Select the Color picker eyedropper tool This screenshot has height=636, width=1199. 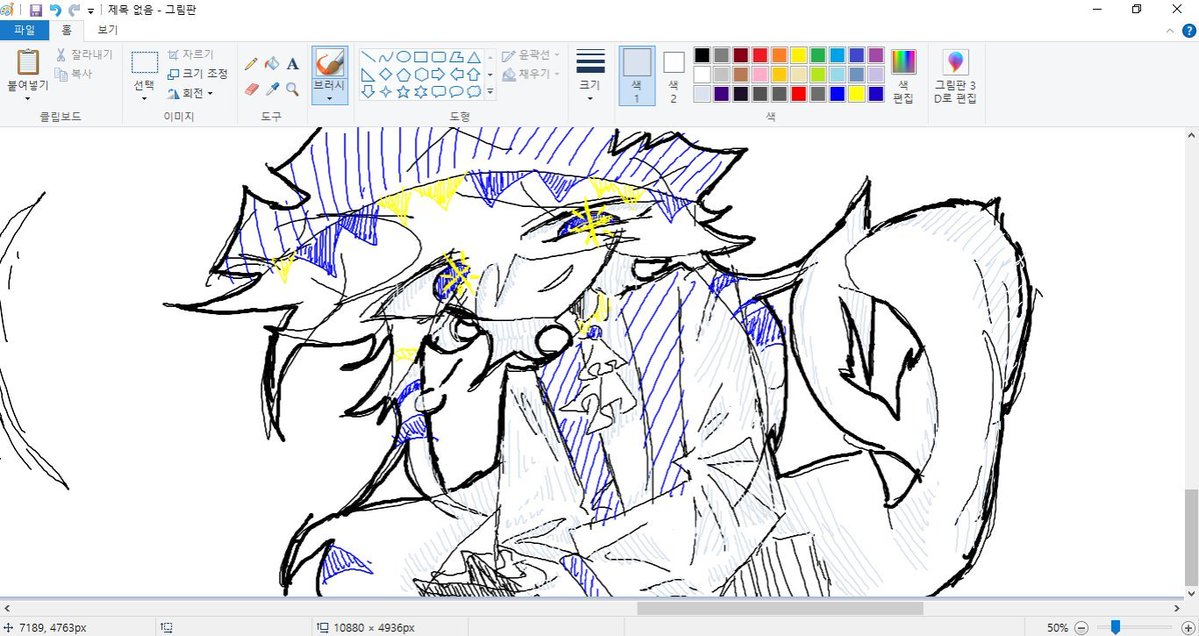click(x=271, y=89)
